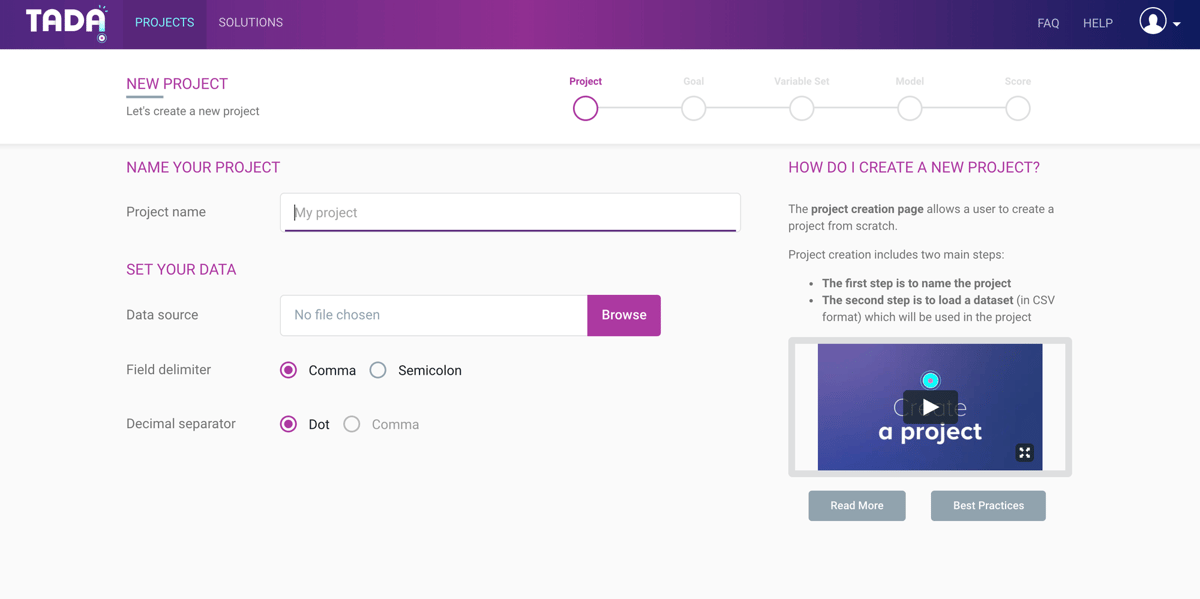The width and height of the screenshot is (1200, 599).
Task: Open the user profile avatar icon
Action: 1153,21
